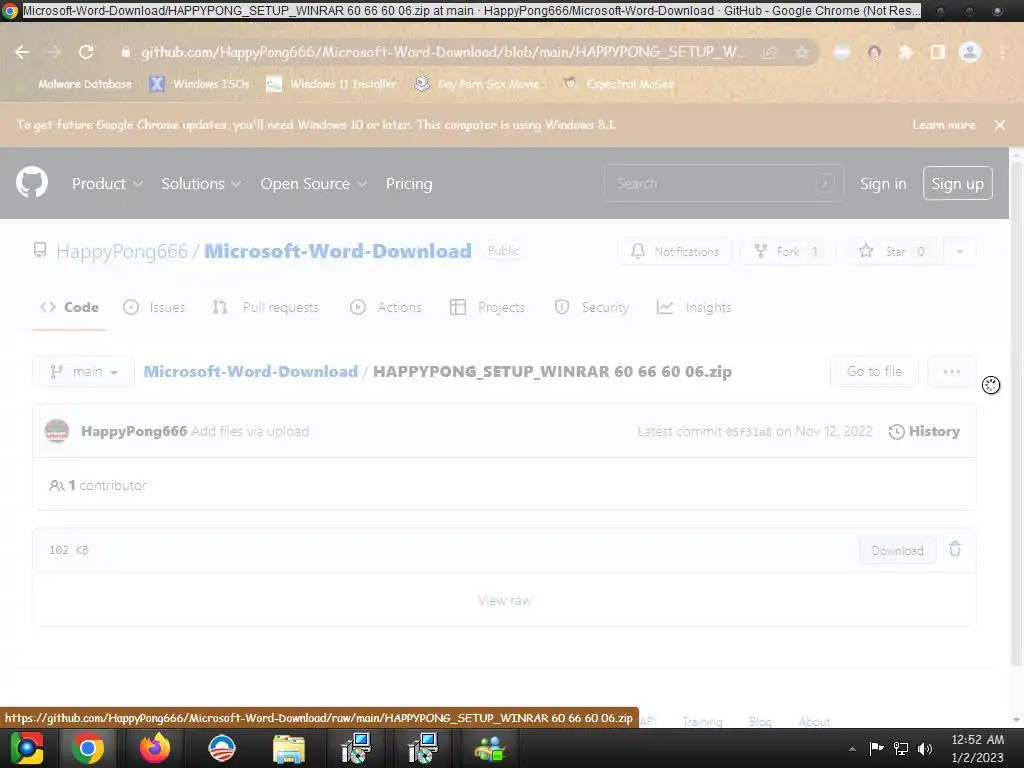The image size is (1024, 768).
Task: Click the Download button
Action: (x=897, y=551)
